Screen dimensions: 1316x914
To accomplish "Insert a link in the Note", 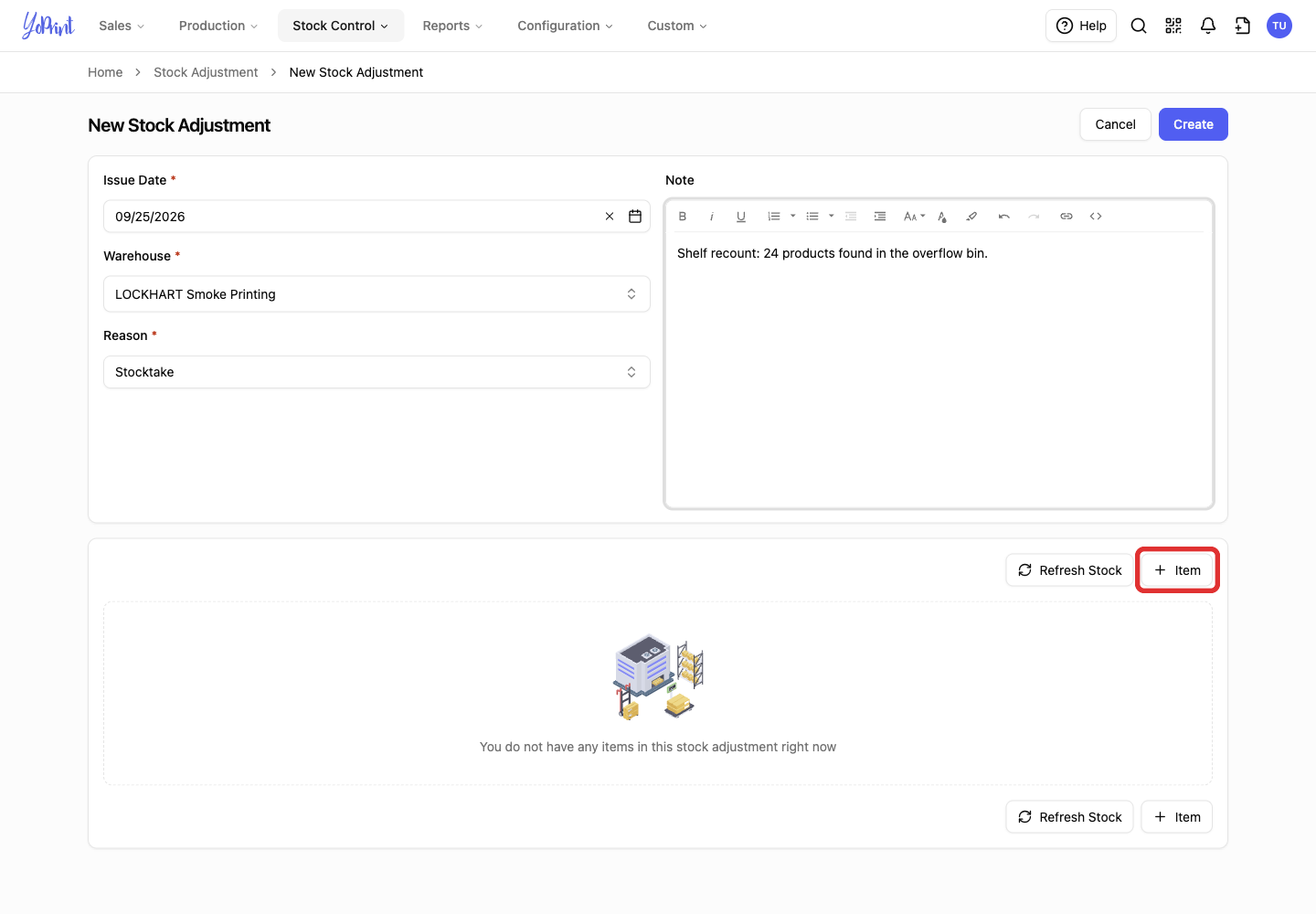I will click(x=1067, y=217).
